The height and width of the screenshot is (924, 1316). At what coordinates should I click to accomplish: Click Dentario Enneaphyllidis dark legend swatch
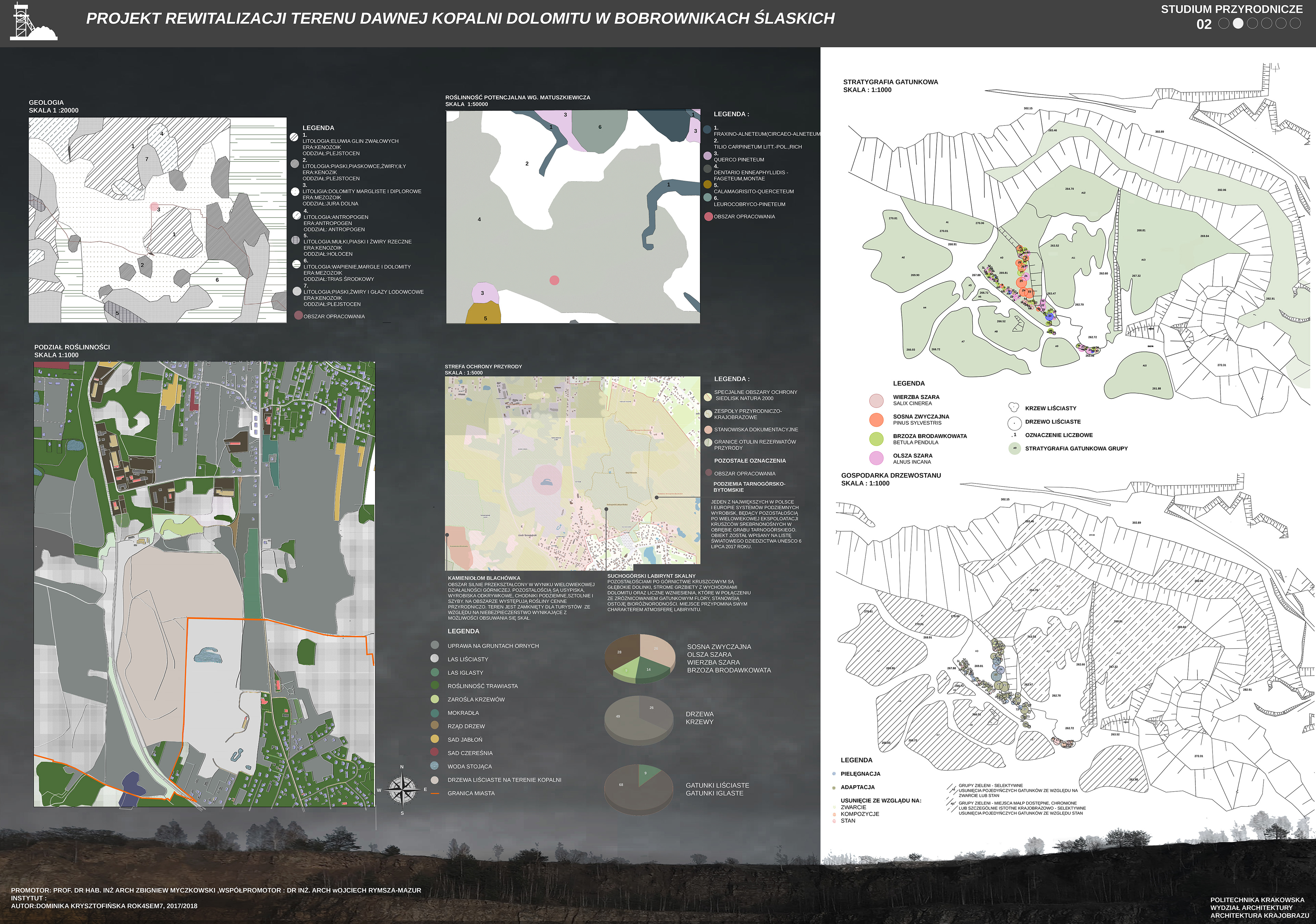coord(707,169)
